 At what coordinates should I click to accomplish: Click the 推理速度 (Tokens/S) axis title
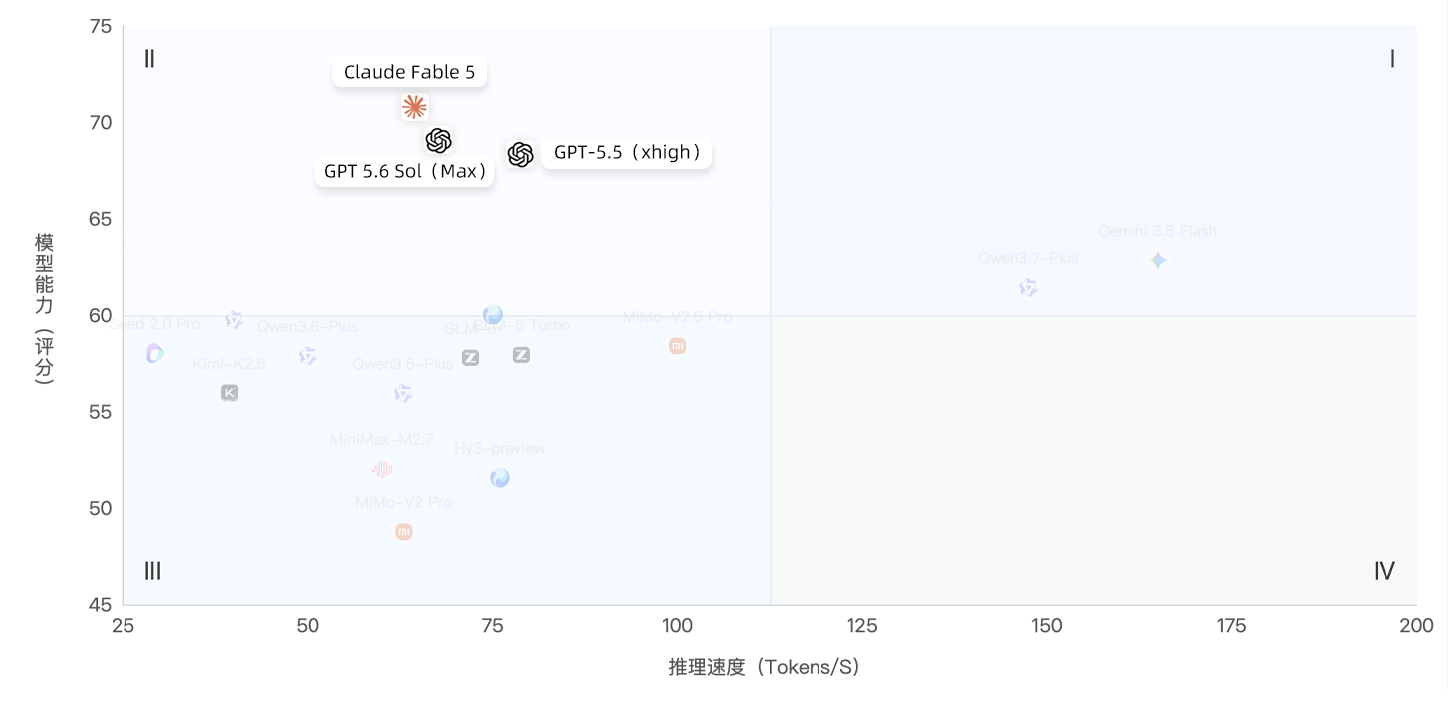[764, 667]
